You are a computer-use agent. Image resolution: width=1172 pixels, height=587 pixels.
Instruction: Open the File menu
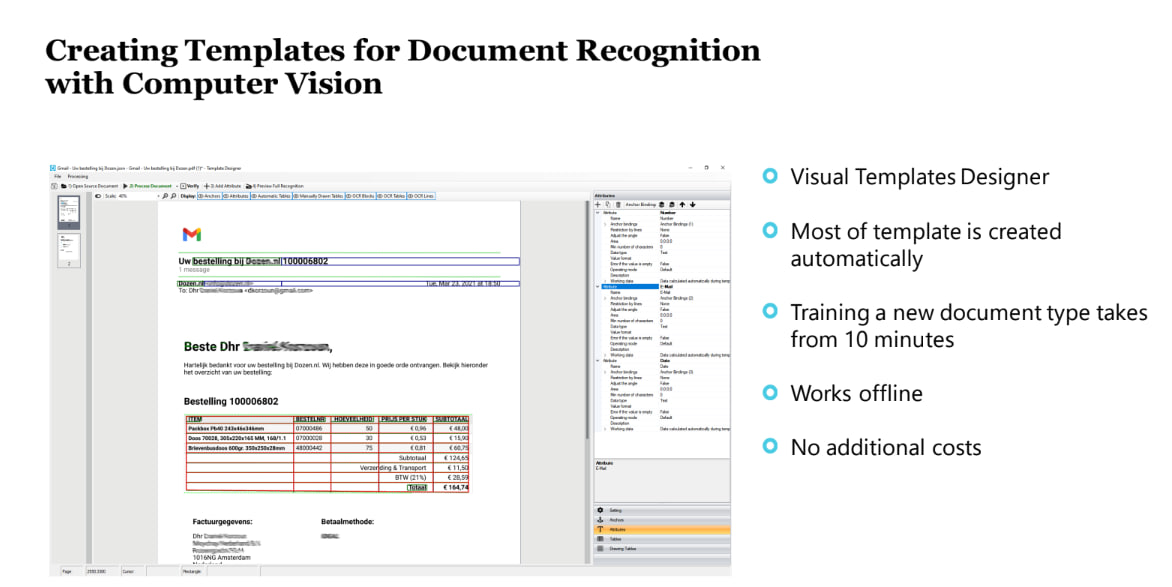pyautogui.click(x=58, y=176)
